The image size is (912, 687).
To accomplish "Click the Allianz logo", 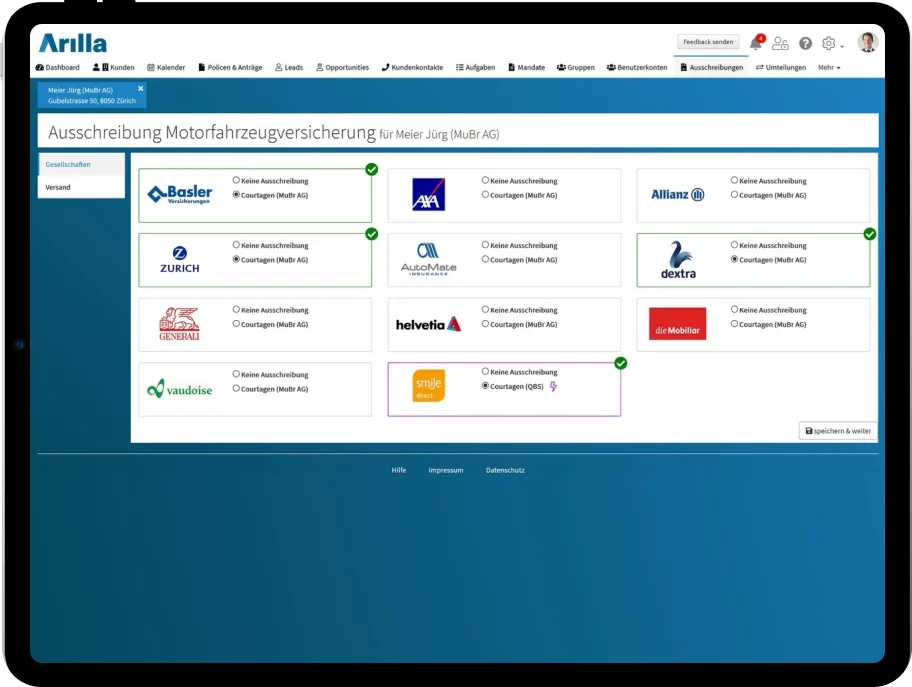I will click(x=678, y=194).
